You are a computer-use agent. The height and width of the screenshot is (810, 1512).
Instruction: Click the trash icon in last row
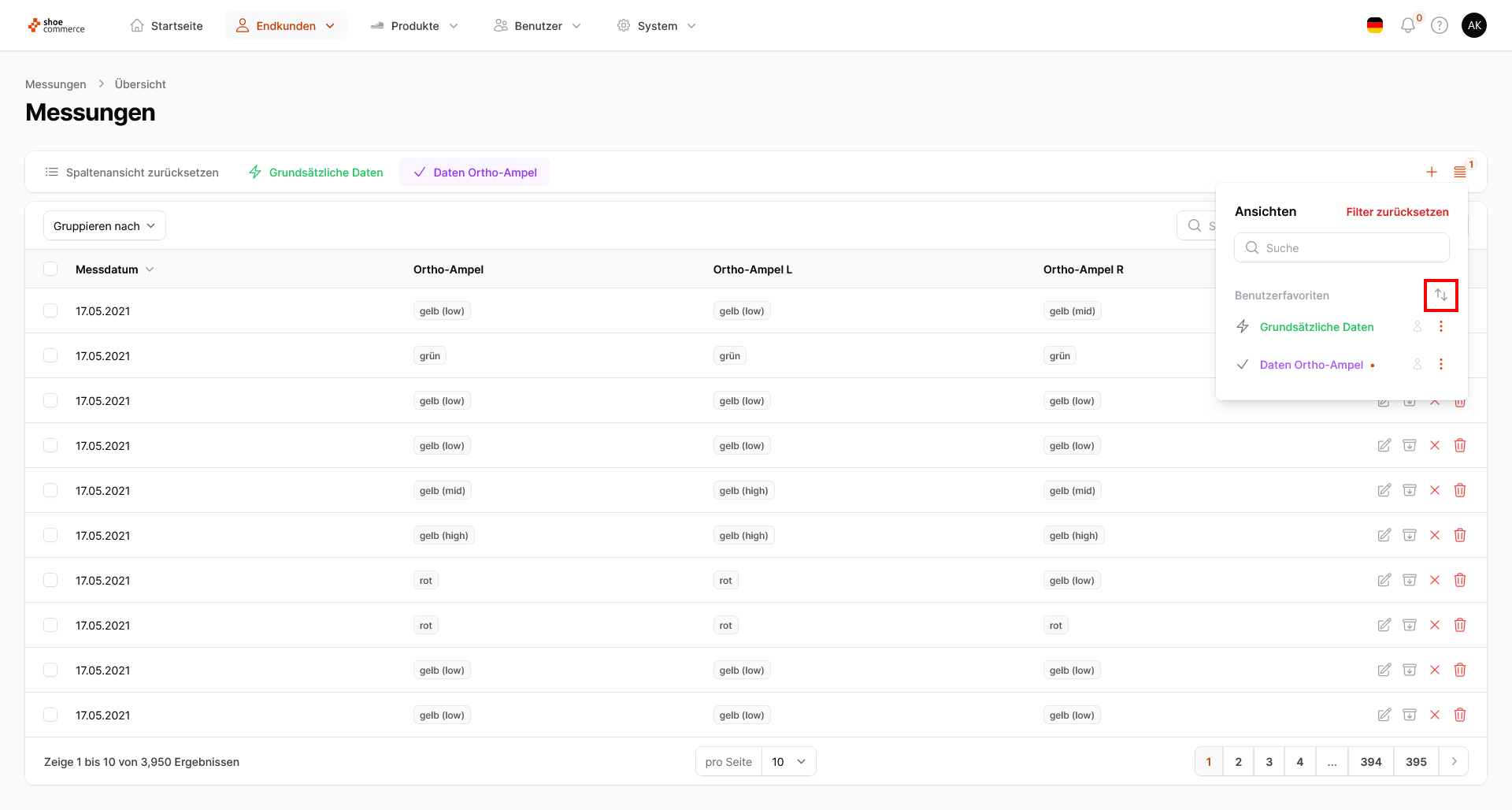(x=1460, y=715)
